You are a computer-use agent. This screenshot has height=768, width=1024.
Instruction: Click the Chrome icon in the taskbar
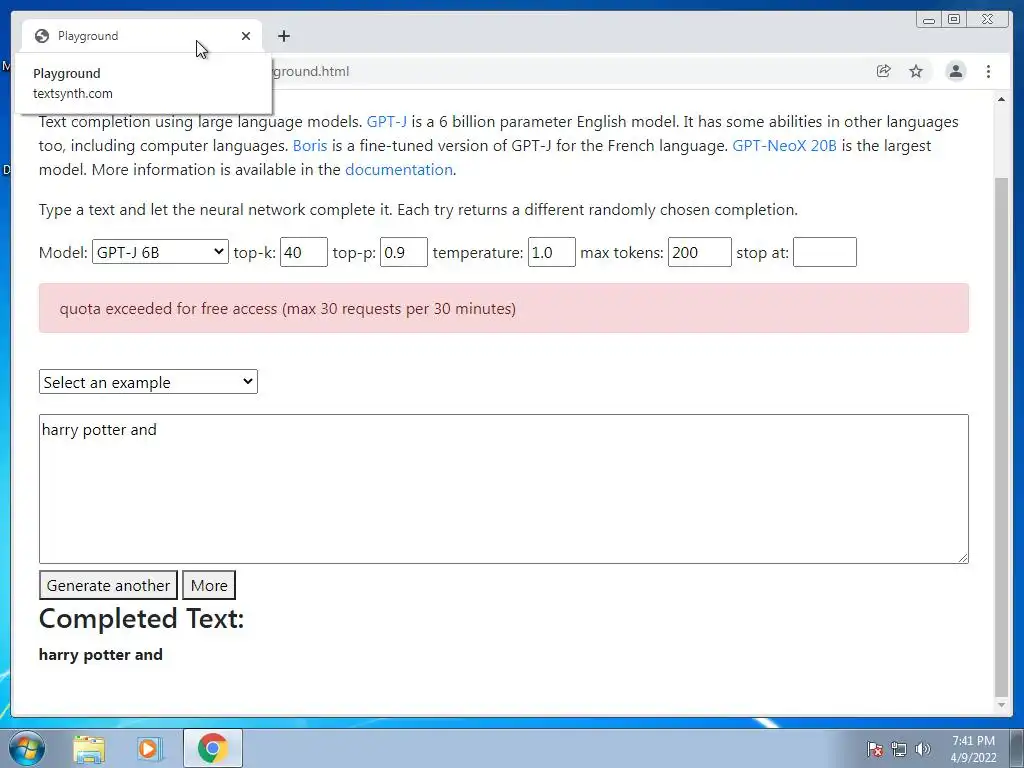point(212,748)
